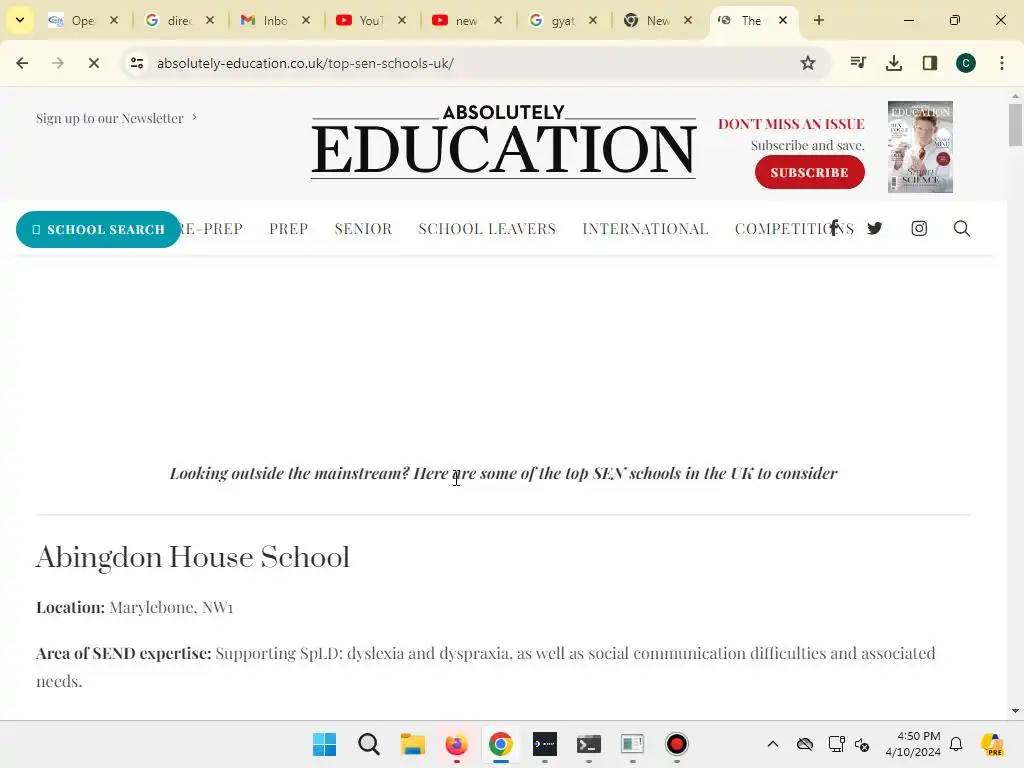Click the browser forward arrow
This screenshot has height=768, width=1024.
pyautogui.click(x=58, y=63)
